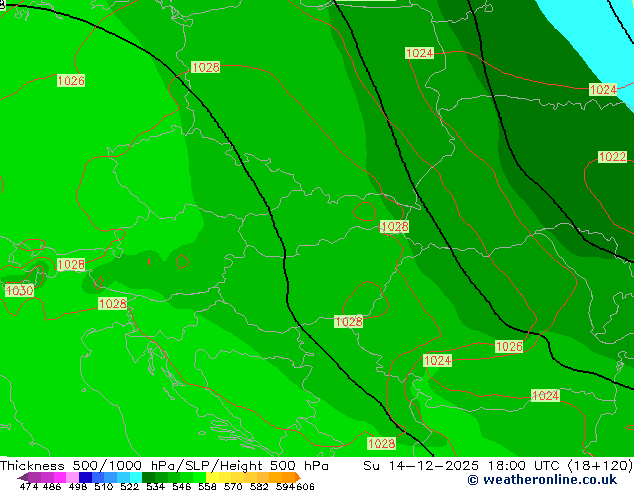
Task: Select the light pink legend swatch
Action: pyautogui.click(x=72, y=477)
